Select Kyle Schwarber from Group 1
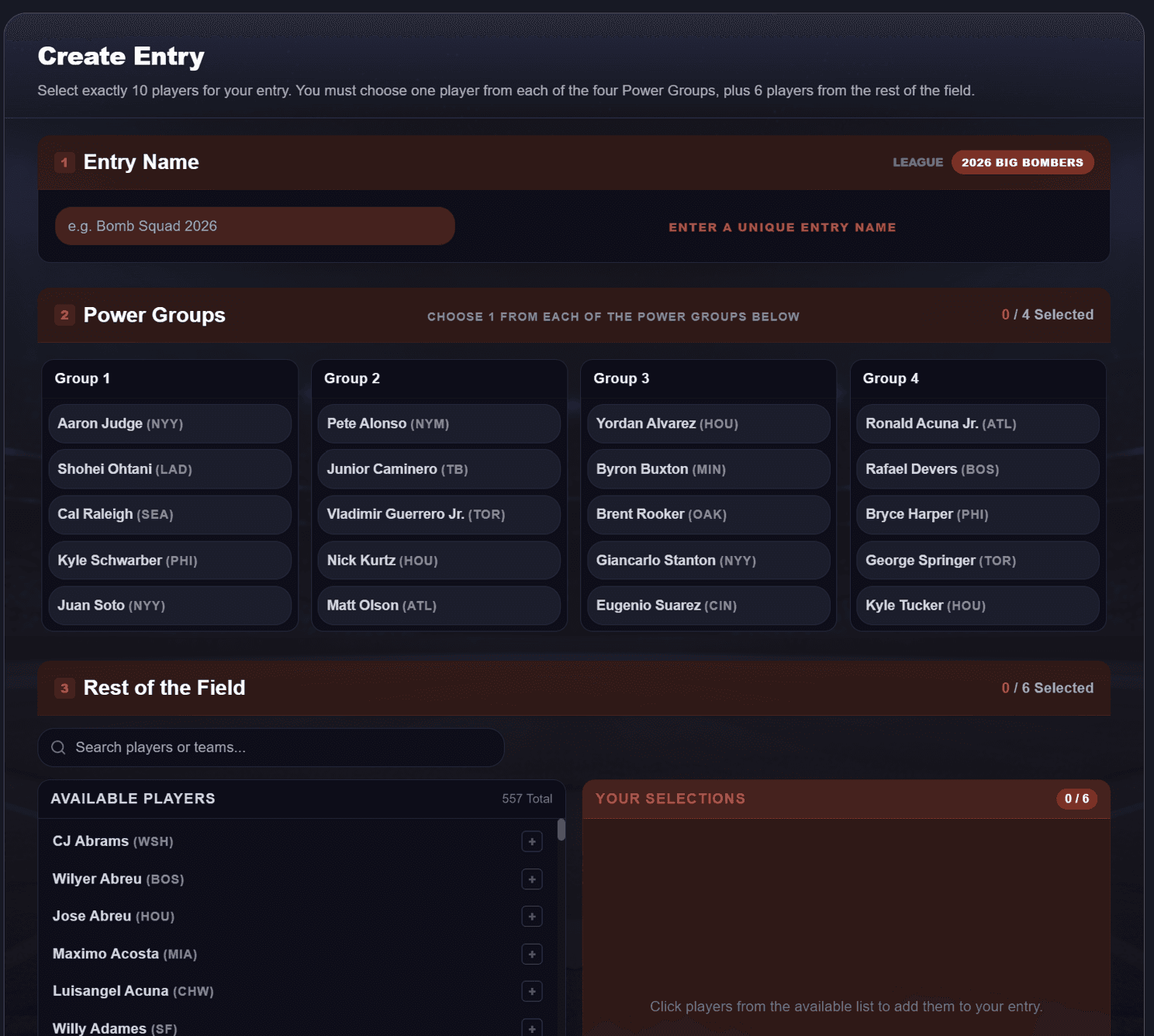Screen dimensions: 1154x1036 point(170,560)
